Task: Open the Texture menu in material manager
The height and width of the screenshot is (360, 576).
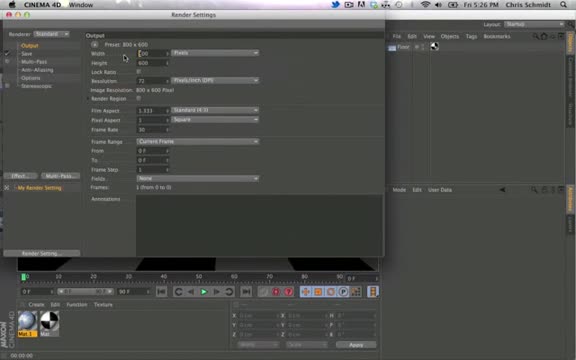Action: (x=103, y=305)
